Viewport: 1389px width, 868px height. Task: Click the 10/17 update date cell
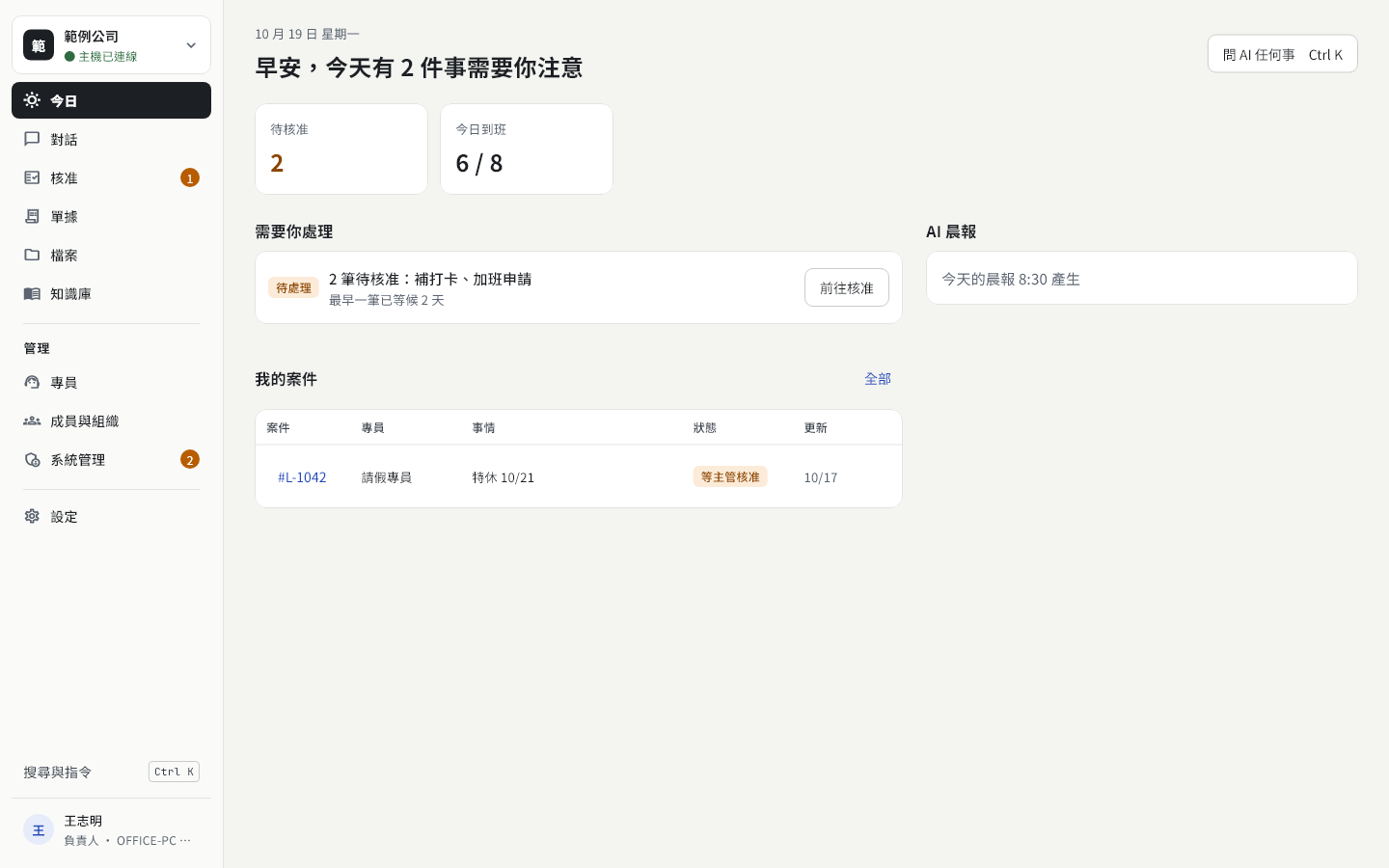(x=821, y=477)
